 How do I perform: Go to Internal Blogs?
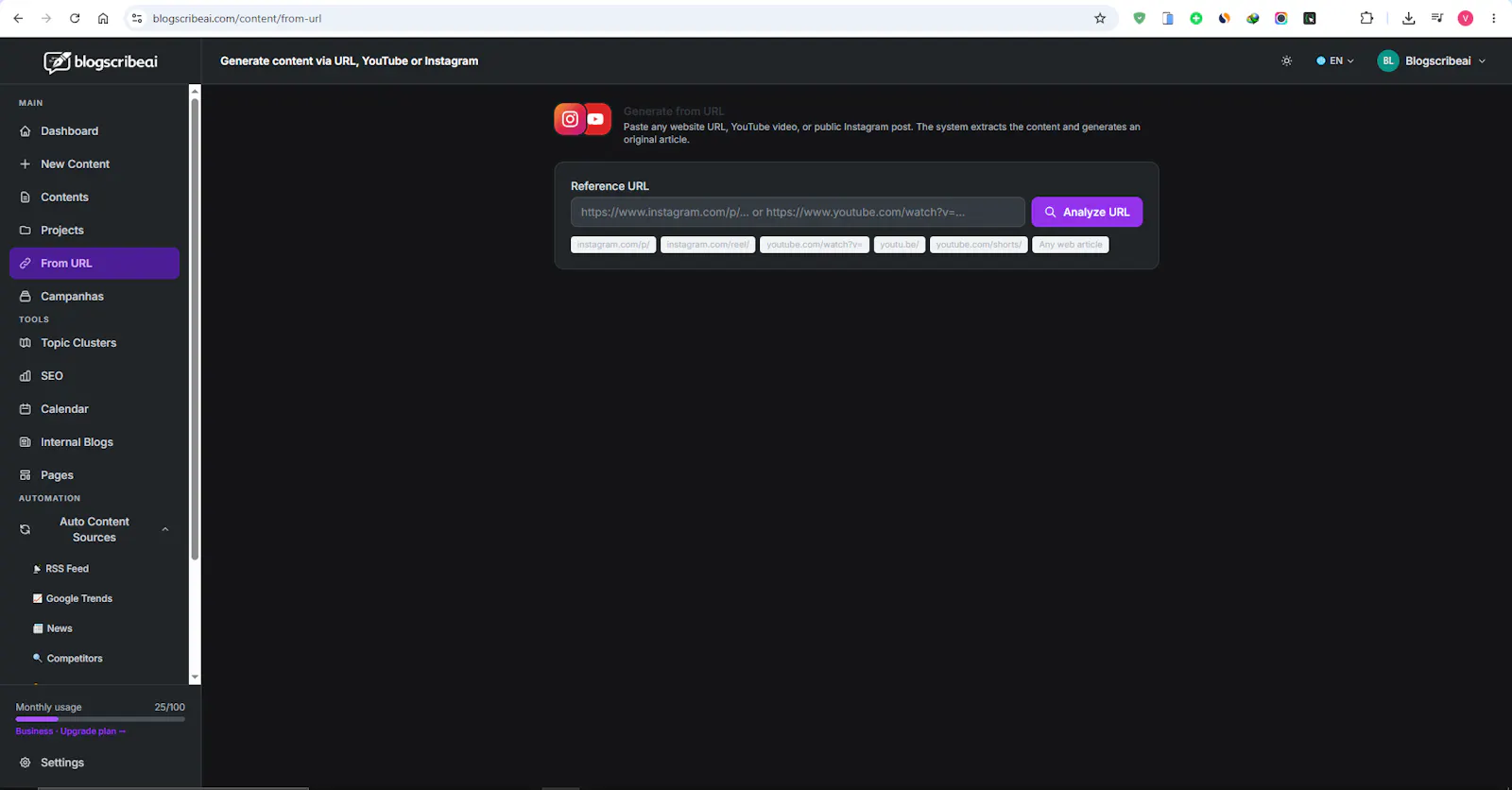94,442
